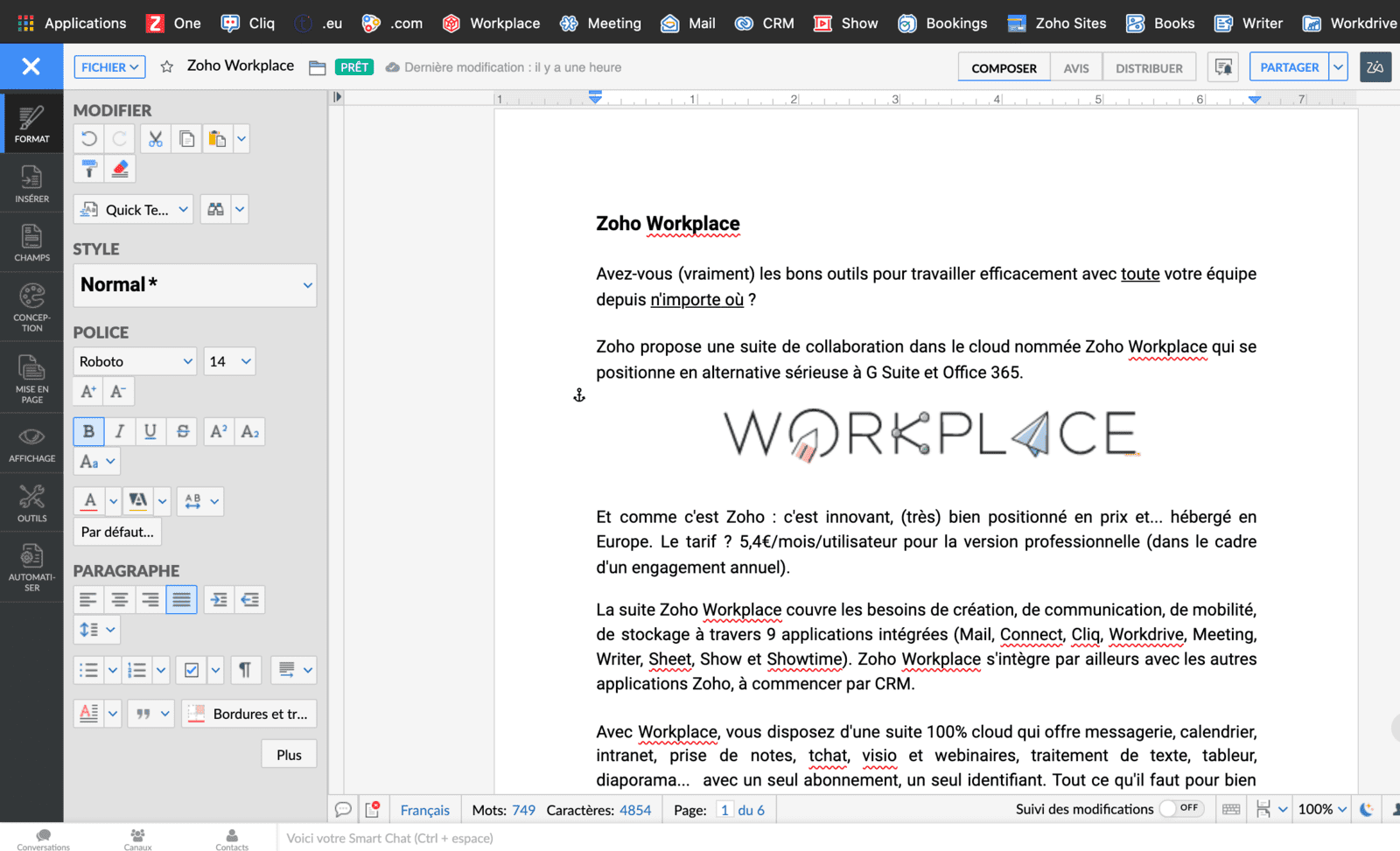Toggle Strikethrough formatting
The image size is (1400, 851).
(182, 431)
